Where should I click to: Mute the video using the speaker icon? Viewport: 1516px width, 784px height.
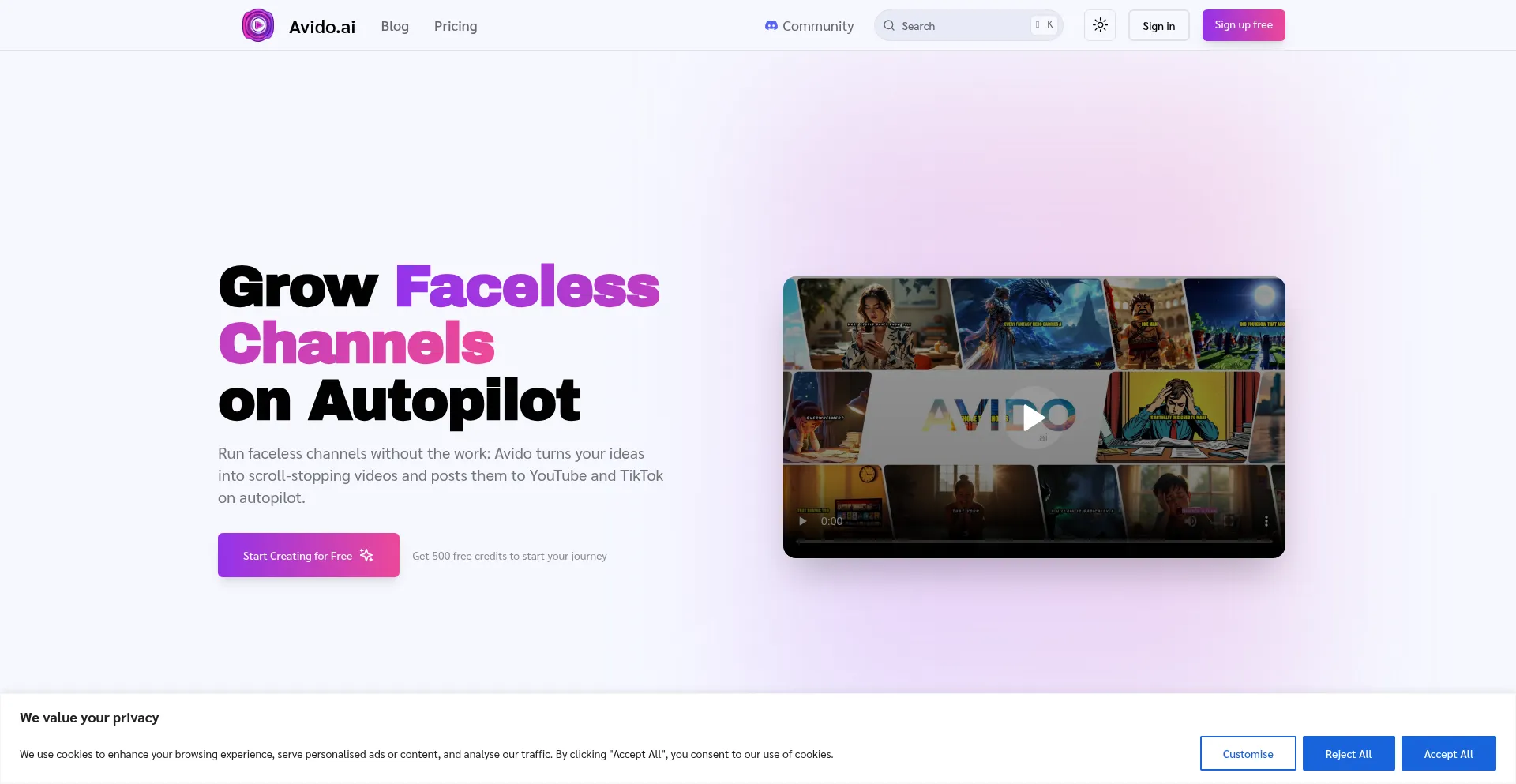(1191, 521)
